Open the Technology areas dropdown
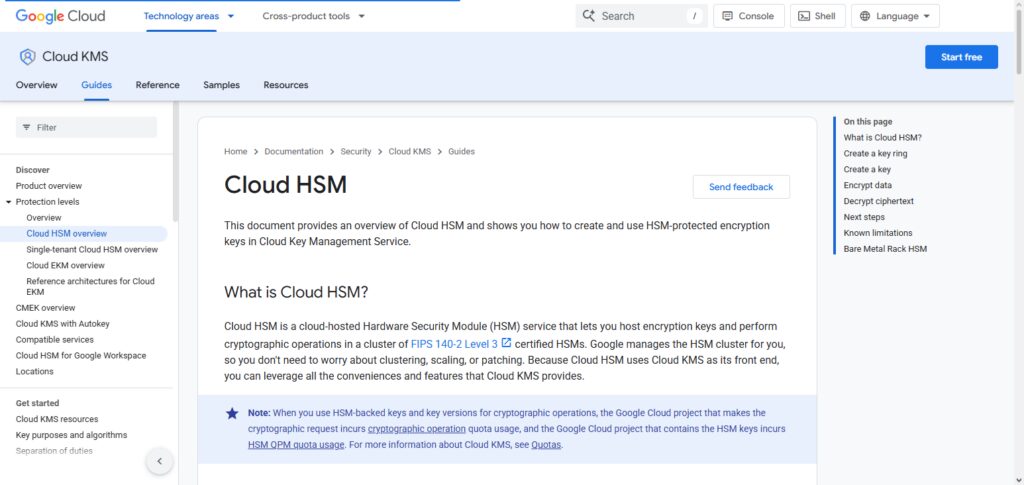Viewport: 1024px width, 485px height. click(x=189, y=16)
